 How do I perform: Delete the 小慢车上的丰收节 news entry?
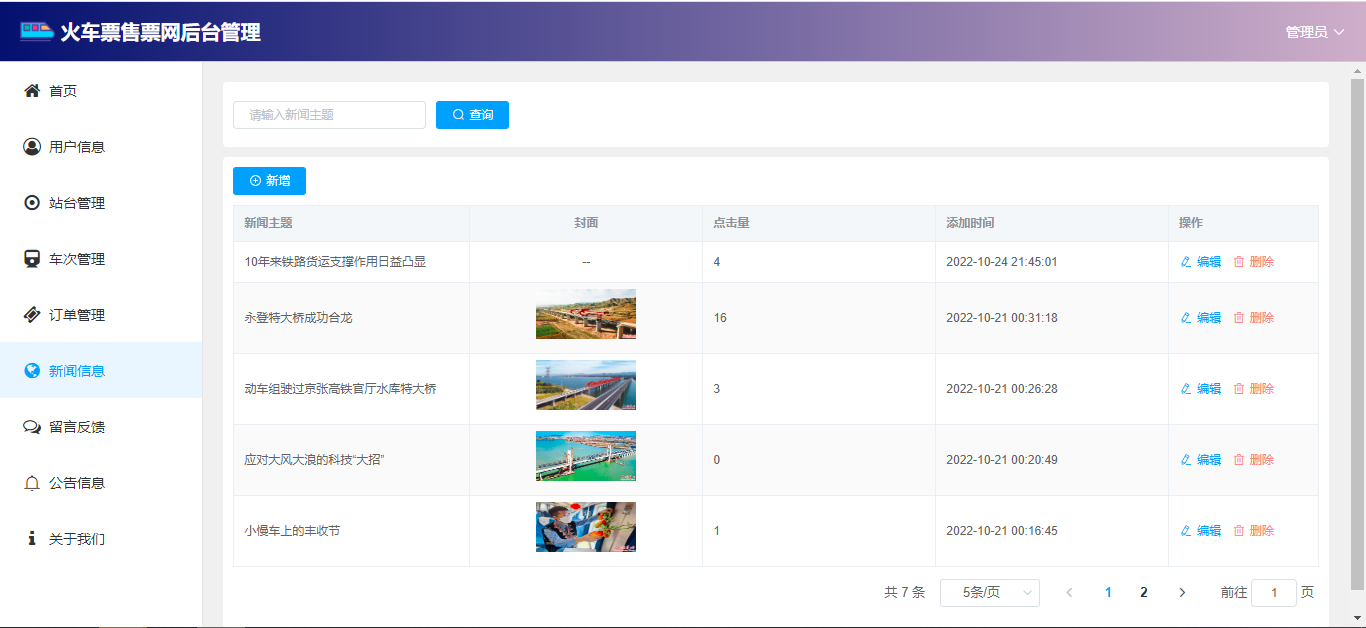click(x=1254, y=531)
